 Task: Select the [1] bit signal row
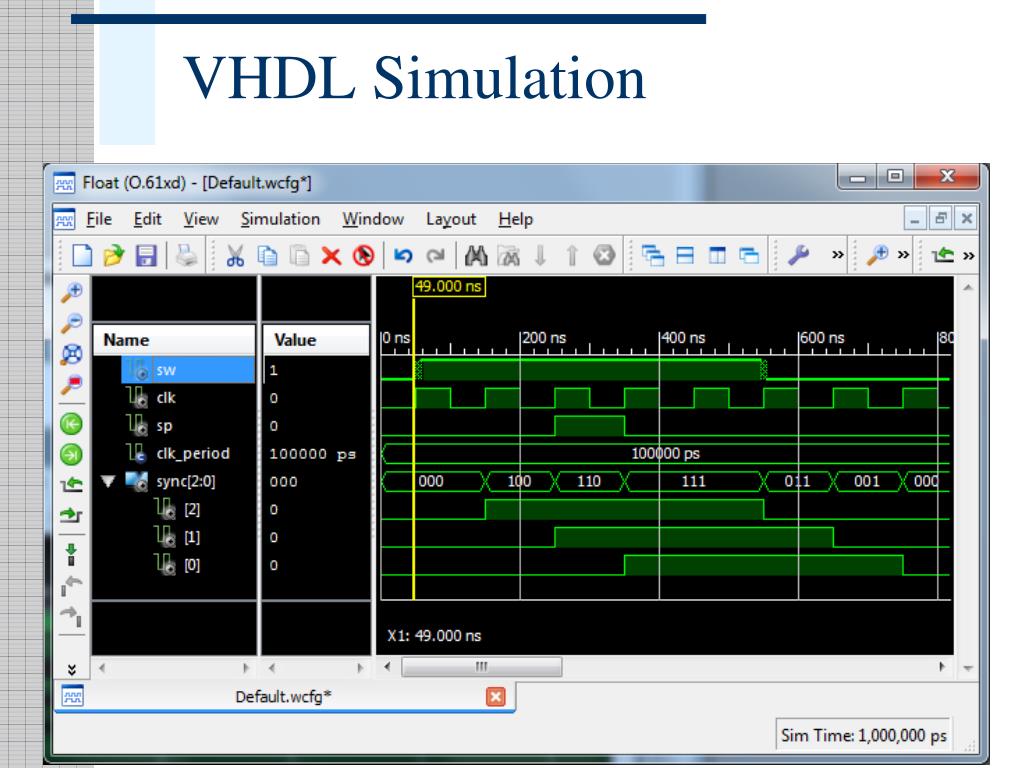pyautogui.click(x=174, y=537)
